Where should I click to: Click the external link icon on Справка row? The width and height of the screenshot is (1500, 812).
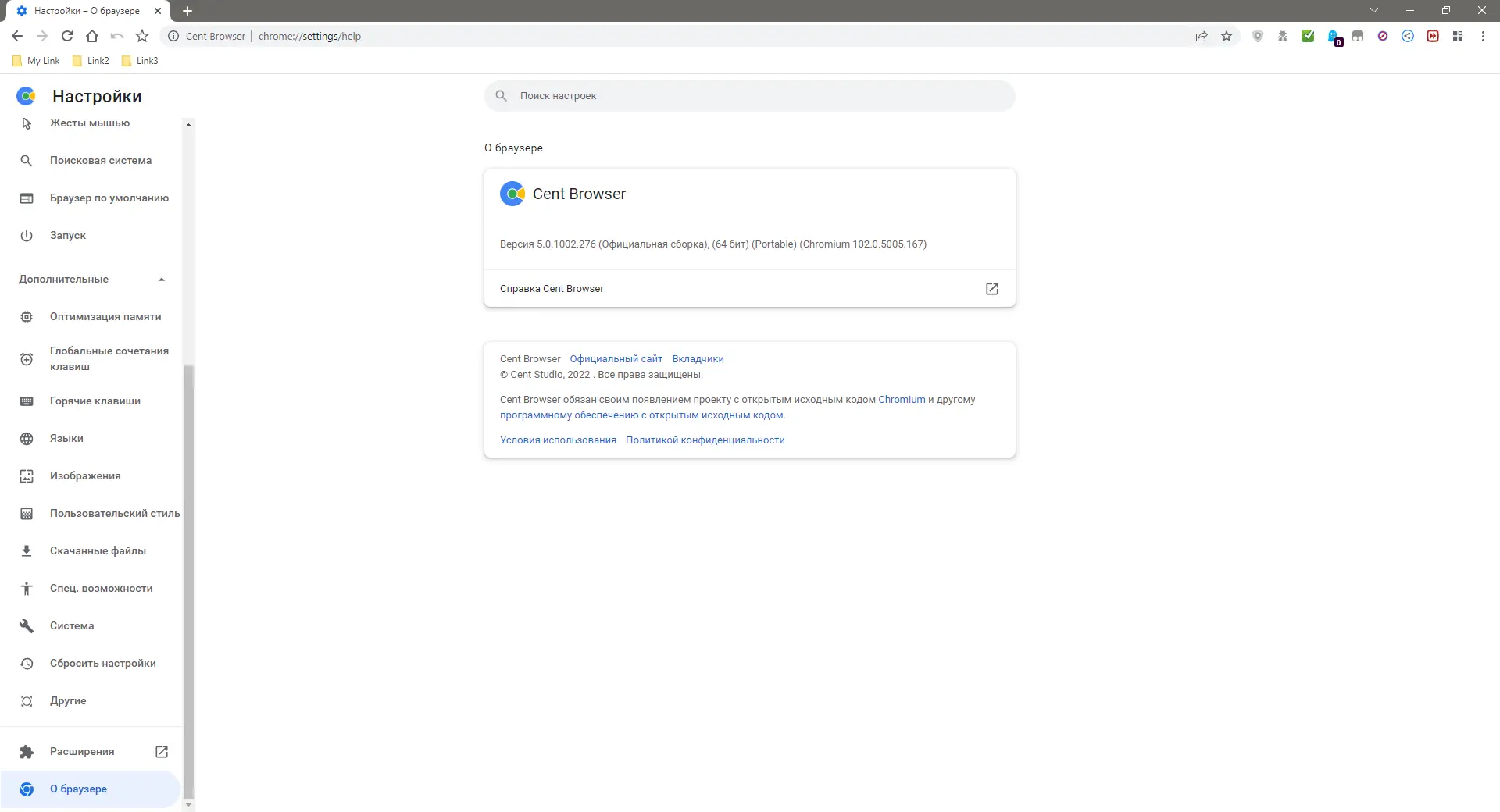click(x=992, y=289)
